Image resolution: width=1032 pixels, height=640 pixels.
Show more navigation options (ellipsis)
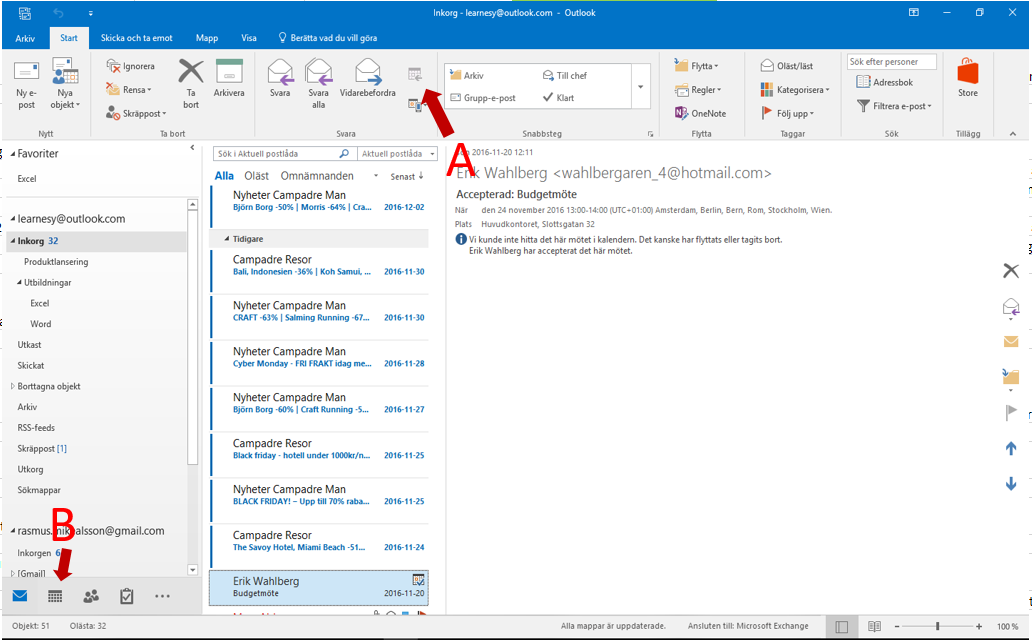click(162, 597)
